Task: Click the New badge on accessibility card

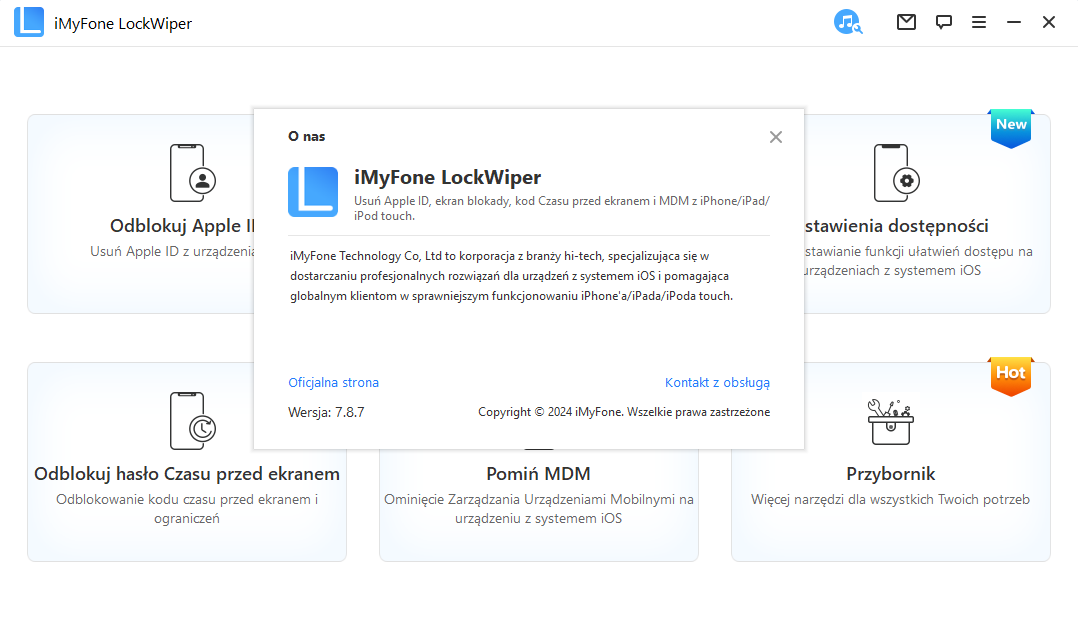Action: [1011, 128]
